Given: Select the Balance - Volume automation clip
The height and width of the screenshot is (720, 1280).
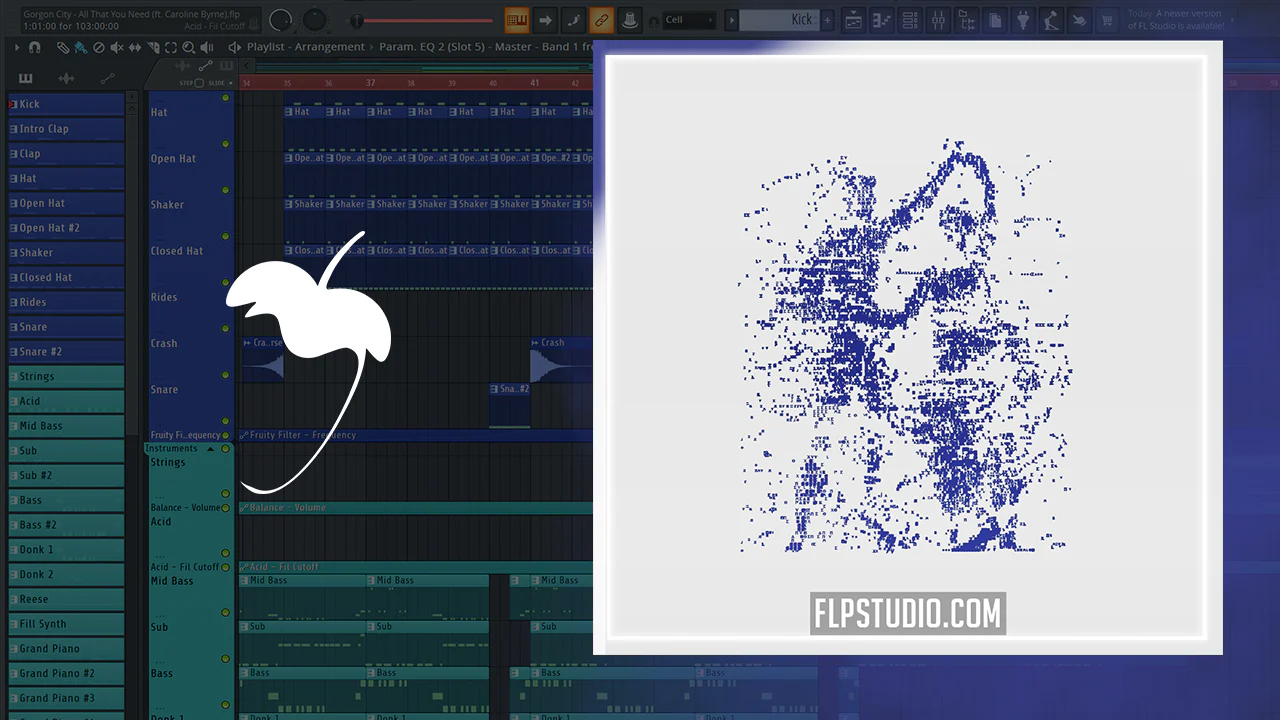Looking at the screenshot, I should (x=416, y=508).
